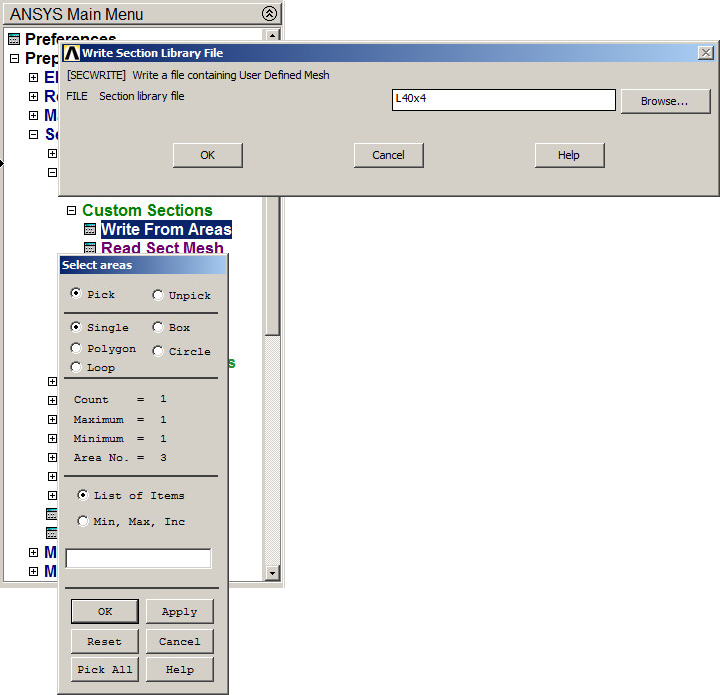This screenshot has width=720, height=695.
Task: Collapse the ANSYS Main Menu with chevron icon
Action: (x=269, y=14)
